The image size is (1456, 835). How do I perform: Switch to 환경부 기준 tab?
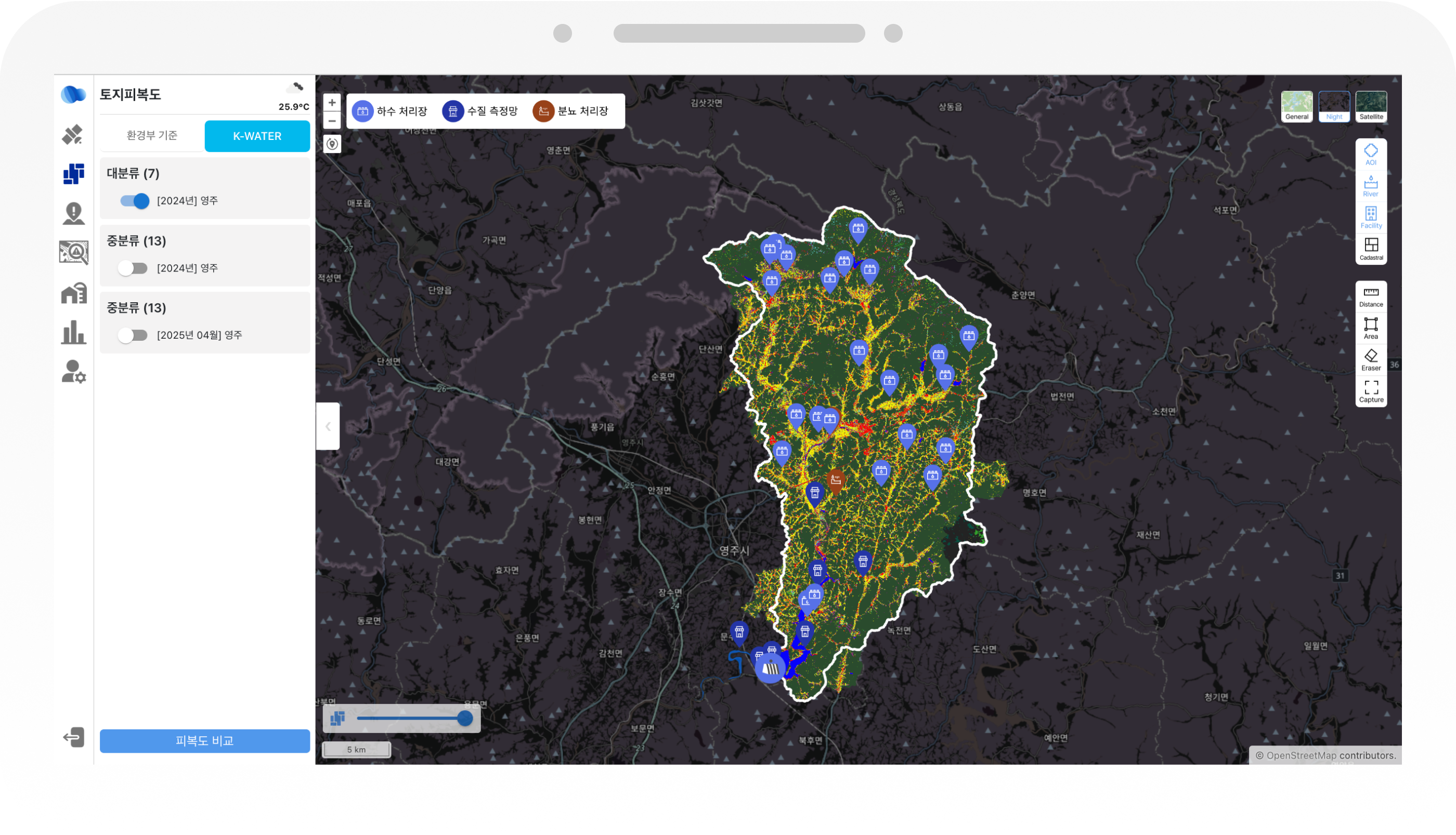[152, 136]
